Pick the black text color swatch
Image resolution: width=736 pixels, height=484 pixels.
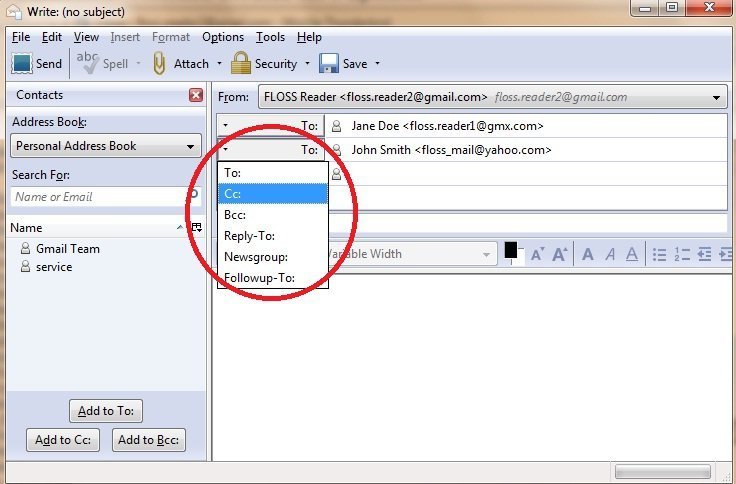click(511, 250)
